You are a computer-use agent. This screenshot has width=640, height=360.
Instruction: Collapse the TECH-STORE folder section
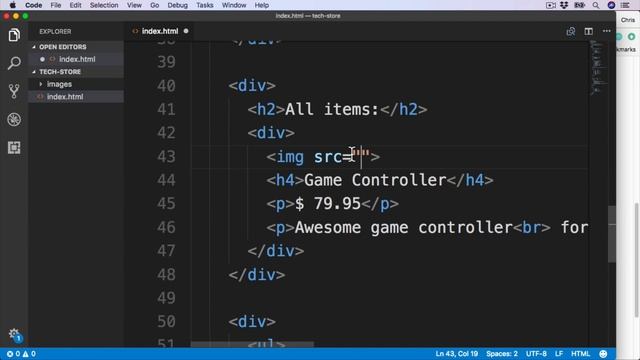60,72
